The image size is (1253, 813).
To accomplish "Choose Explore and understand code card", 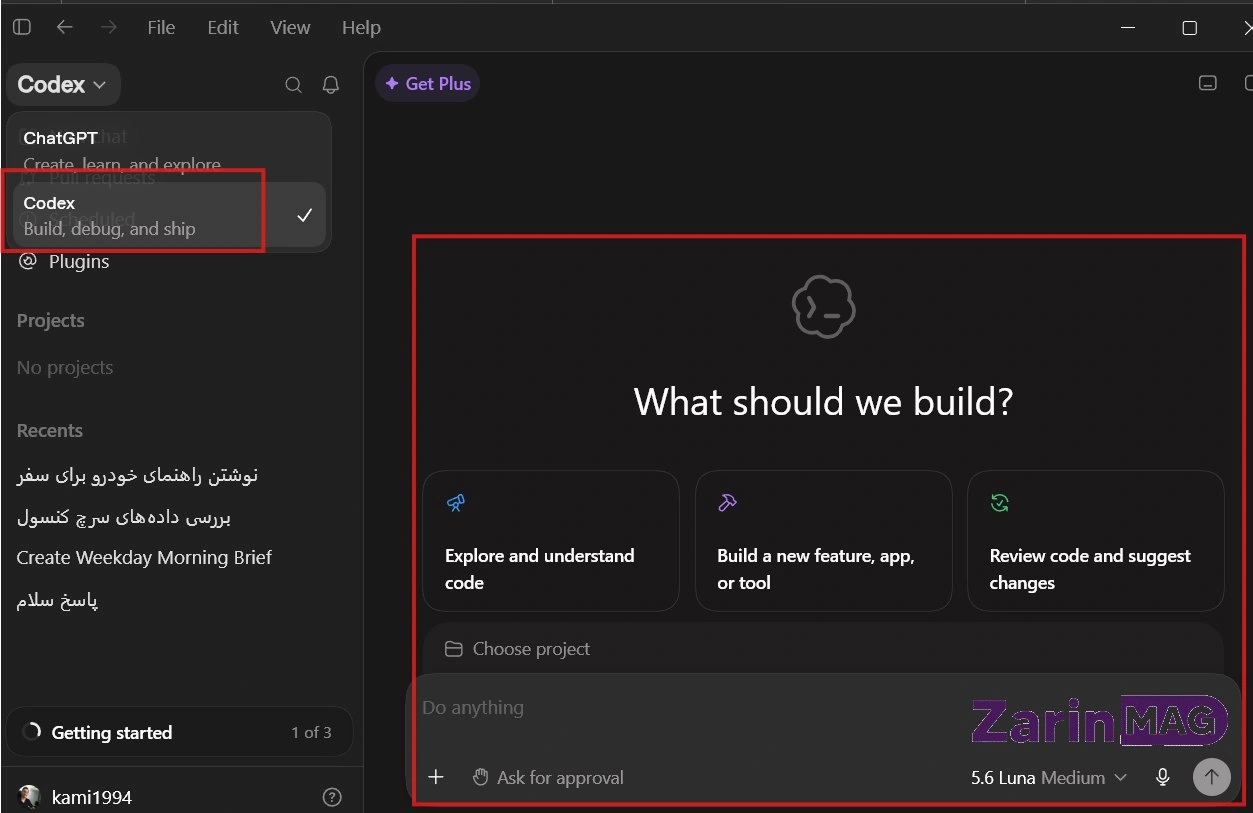I will (551, 541).
